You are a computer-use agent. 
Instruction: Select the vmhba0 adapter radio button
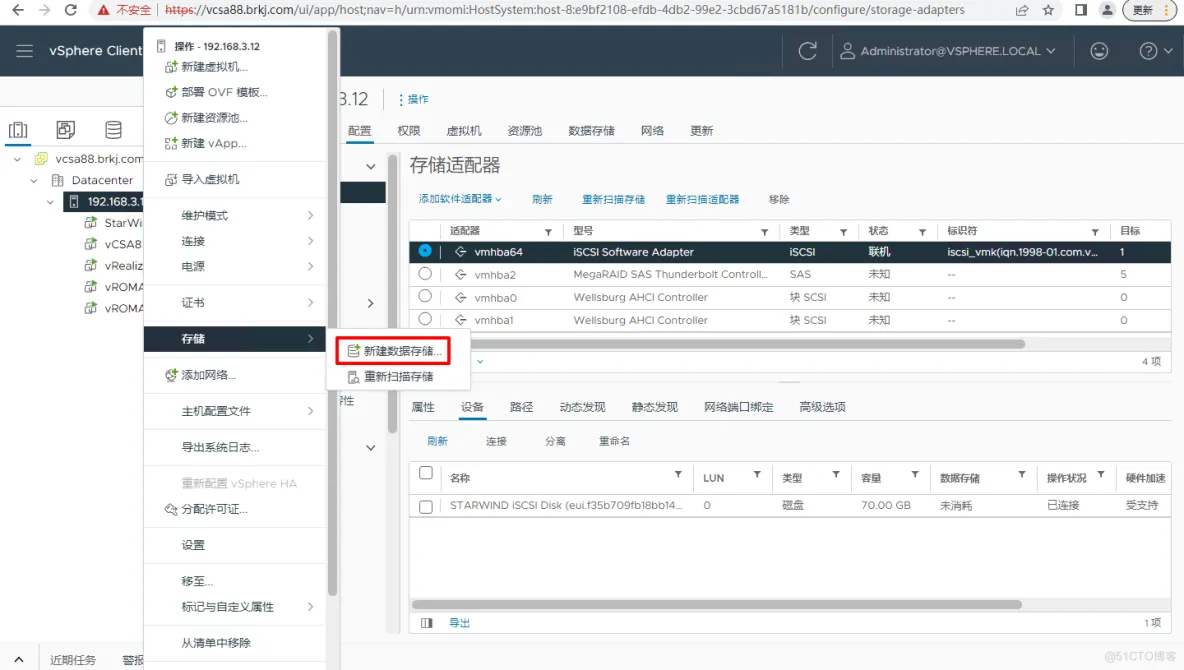coord(425,296)
